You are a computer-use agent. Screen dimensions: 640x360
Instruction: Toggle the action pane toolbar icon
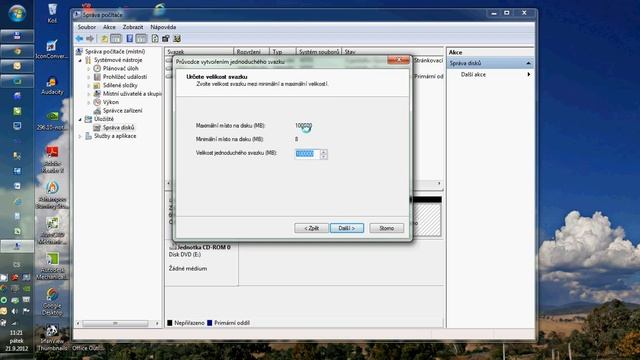coord(141,39)
